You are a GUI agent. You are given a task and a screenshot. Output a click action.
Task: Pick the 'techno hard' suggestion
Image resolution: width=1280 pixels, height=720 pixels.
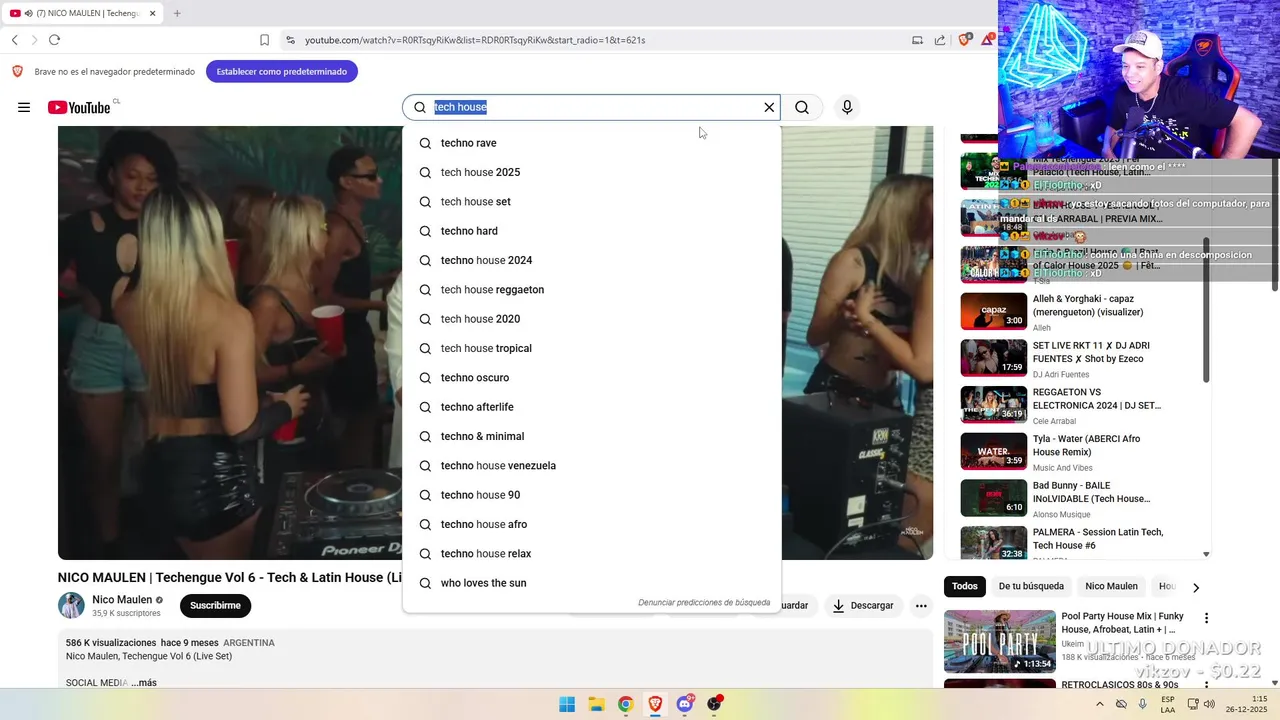coord(592,231)
